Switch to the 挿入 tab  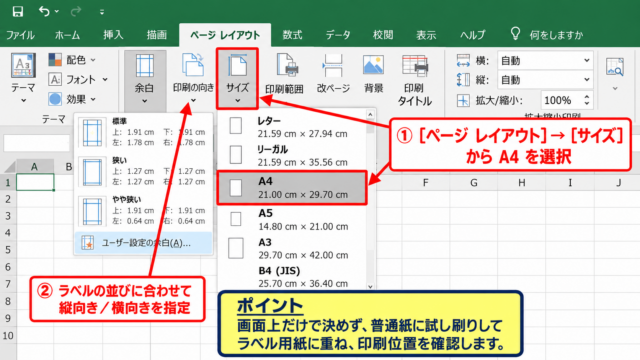coord(113,35)
